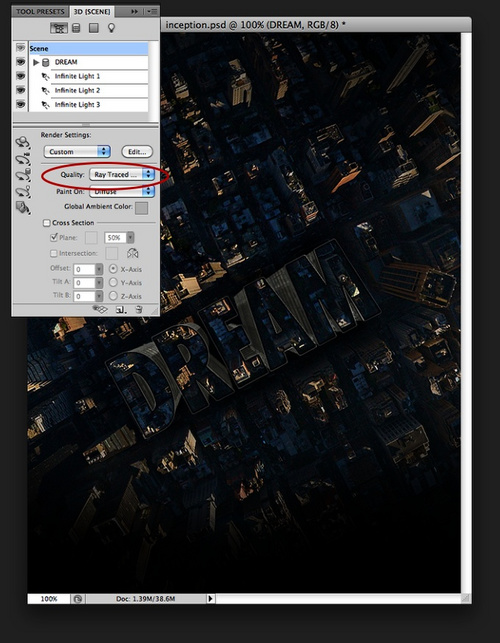This screenshot has width=500, height=643.
Task: Switch to the Tool Presets tab
Action: tap(40, 11)
